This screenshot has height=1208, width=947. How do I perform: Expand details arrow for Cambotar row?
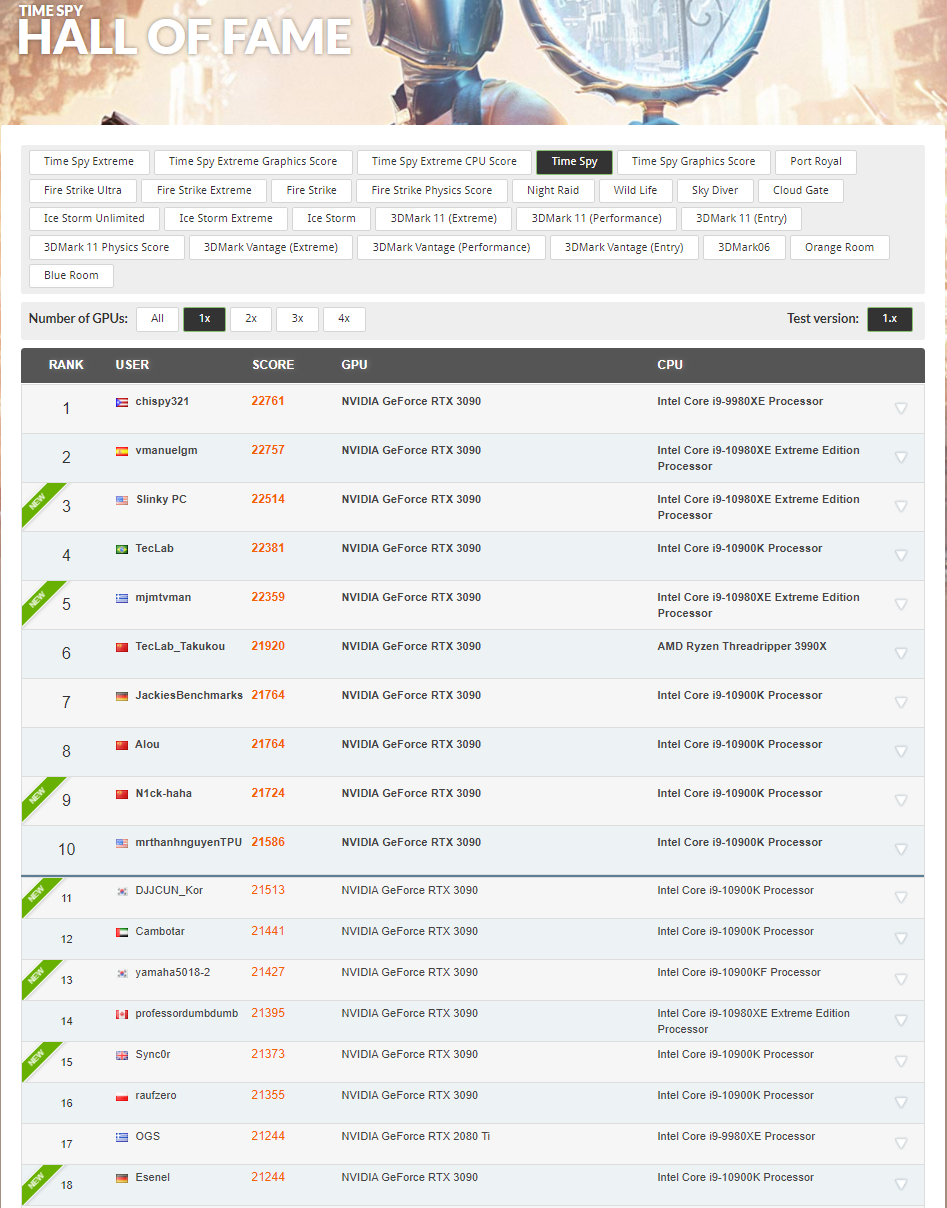(x=901, y=938)
